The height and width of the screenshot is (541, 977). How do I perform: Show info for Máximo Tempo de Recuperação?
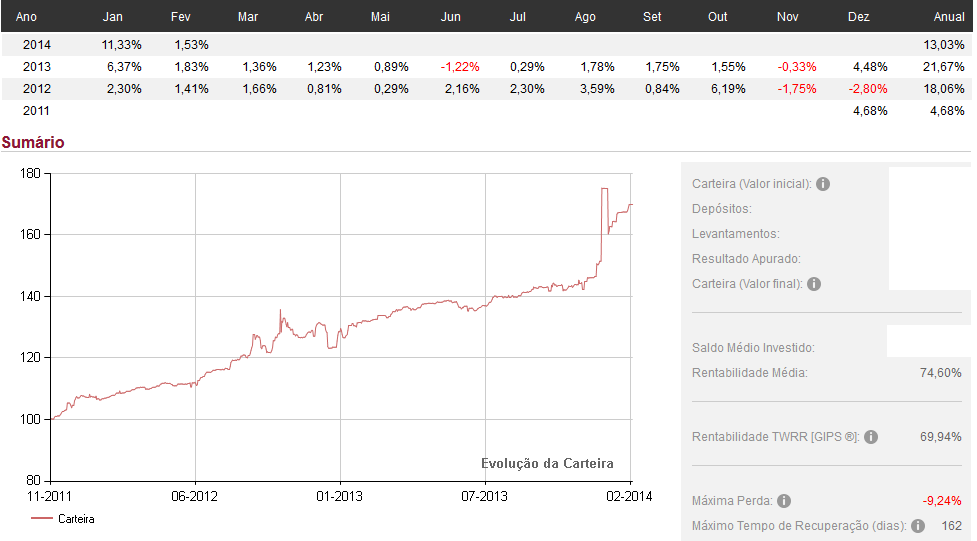point(918,526)
